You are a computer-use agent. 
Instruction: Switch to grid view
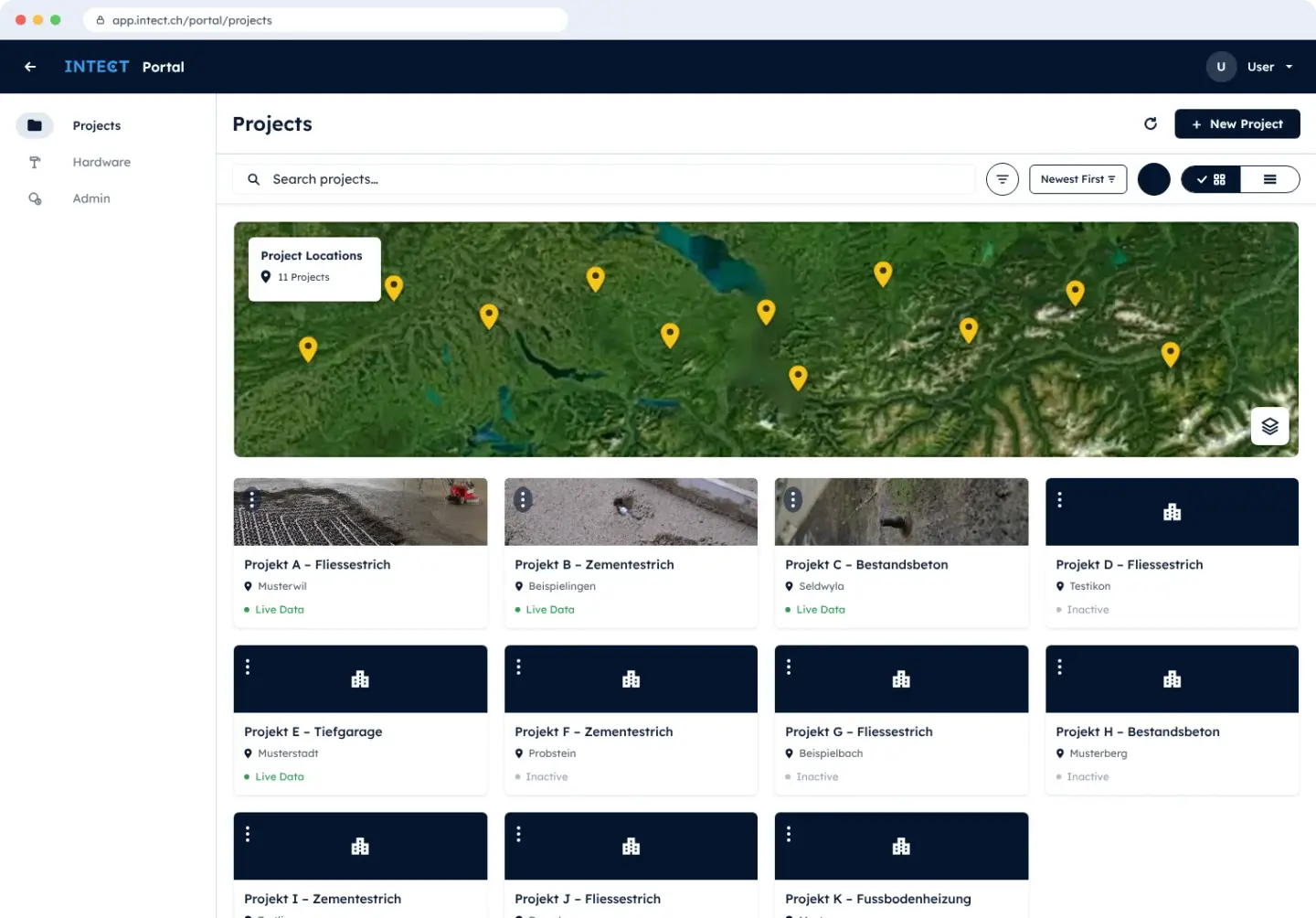[1211, 179]
